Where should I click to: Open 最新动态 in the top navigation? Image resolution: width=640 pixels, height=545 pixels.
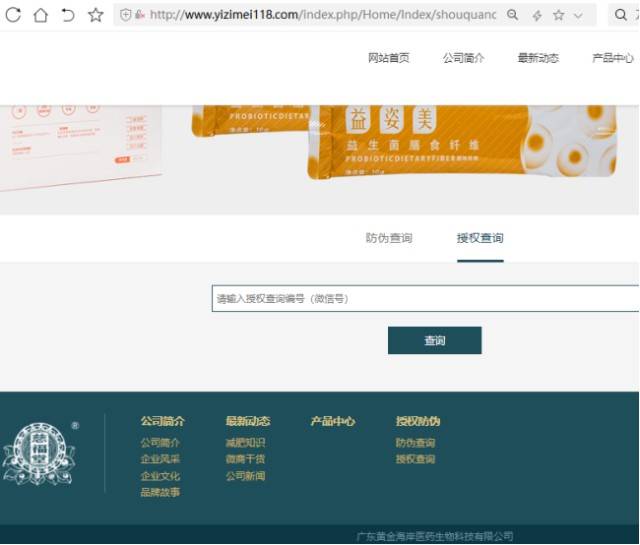(x=538, y=58)
